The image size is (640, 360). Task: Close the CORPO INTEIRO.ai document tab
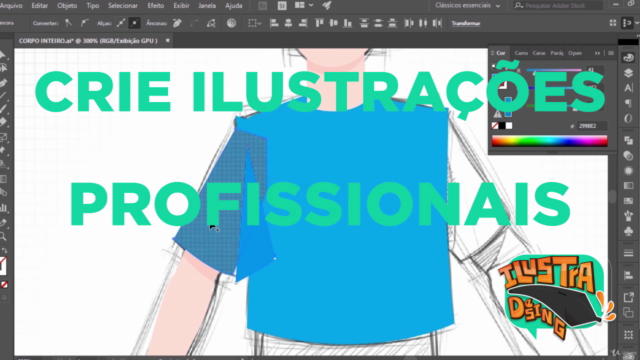(167, 40)
